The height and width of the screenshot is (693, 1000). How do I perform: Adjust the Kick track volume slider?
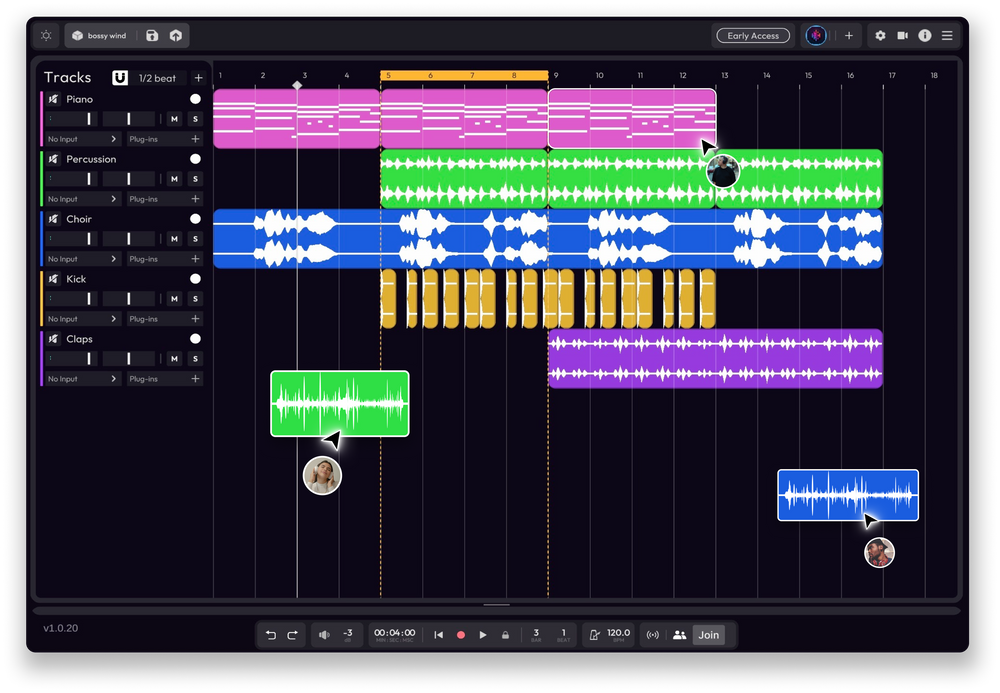[x=72, y=298]
